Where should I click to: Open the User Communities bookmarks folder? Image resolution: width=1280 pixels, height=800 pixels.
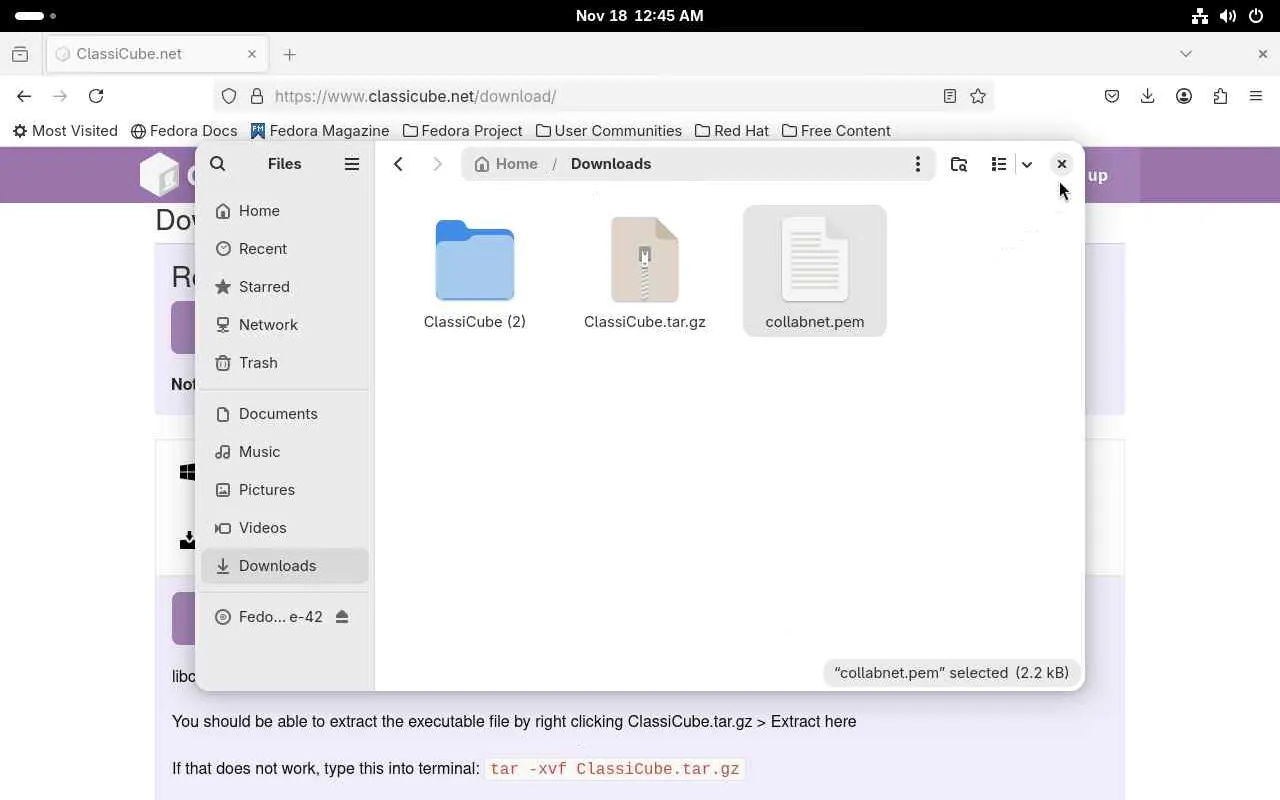tap(609, 131)
